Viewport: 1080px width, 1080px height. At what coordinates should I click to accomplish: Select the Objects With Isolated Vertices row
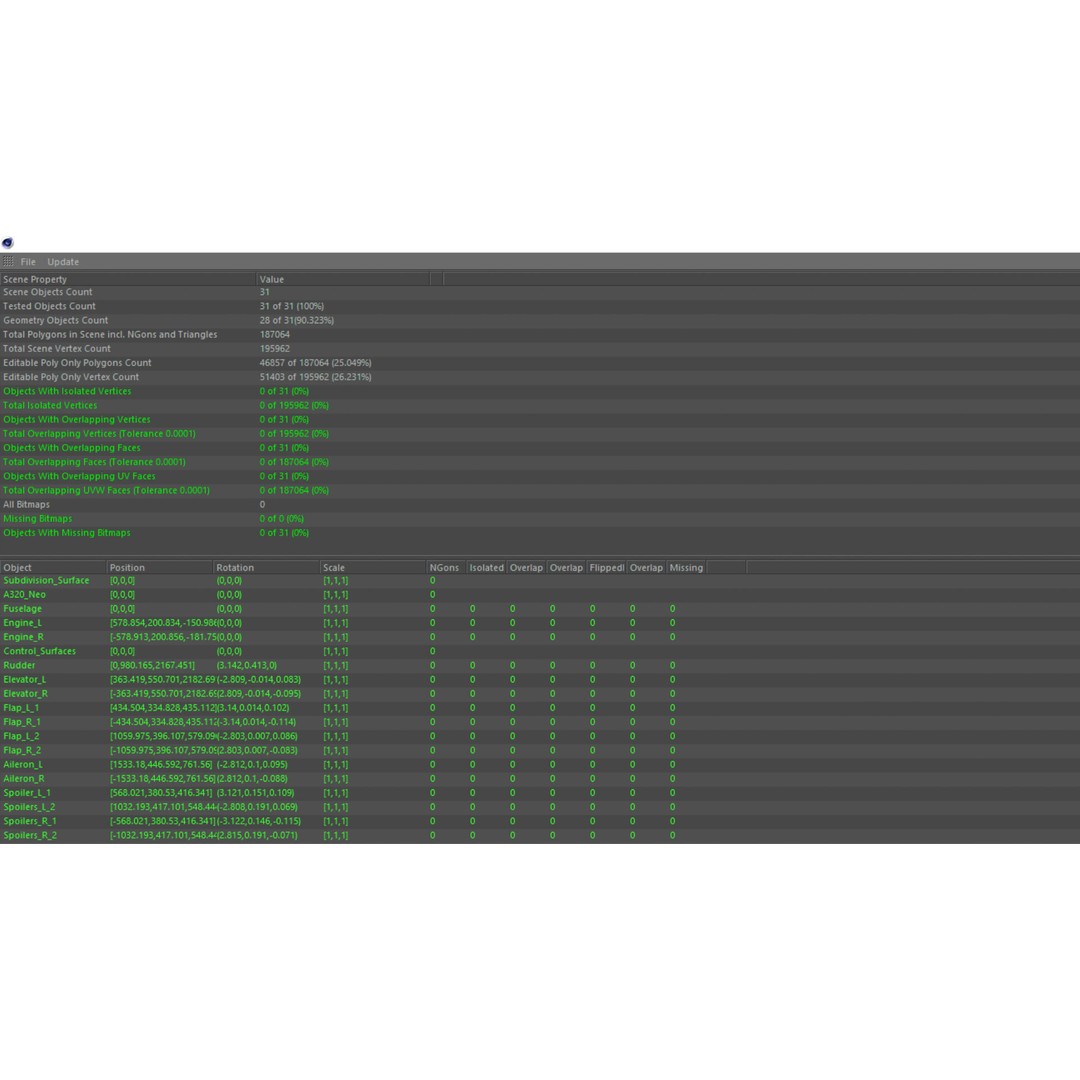(x=540, y=391)
